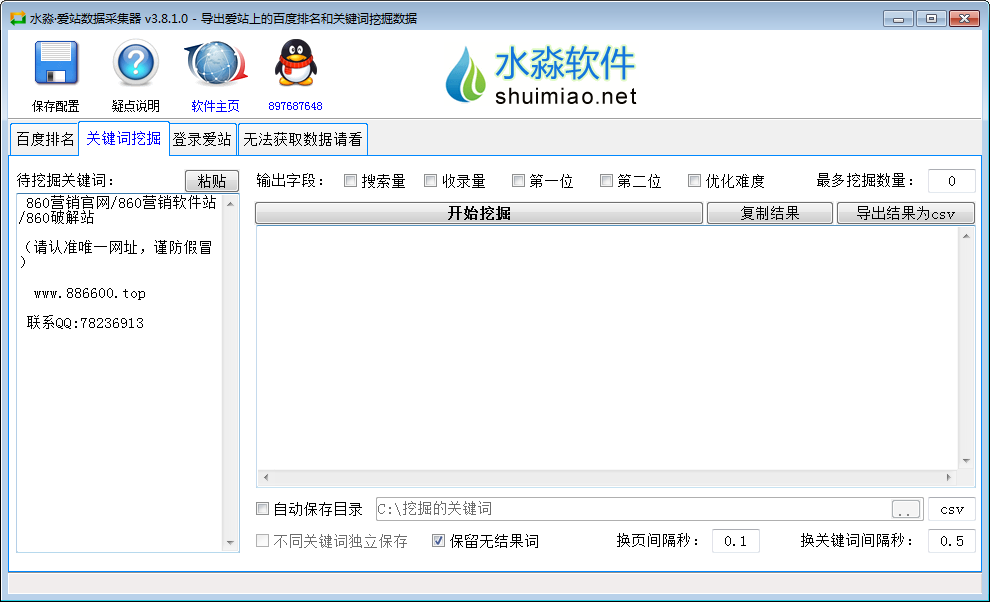Image resolution: width=990 pixels, height=602 pixels.
Task: Open the 登录爱站 tab
Action: [x=202, y=139]
